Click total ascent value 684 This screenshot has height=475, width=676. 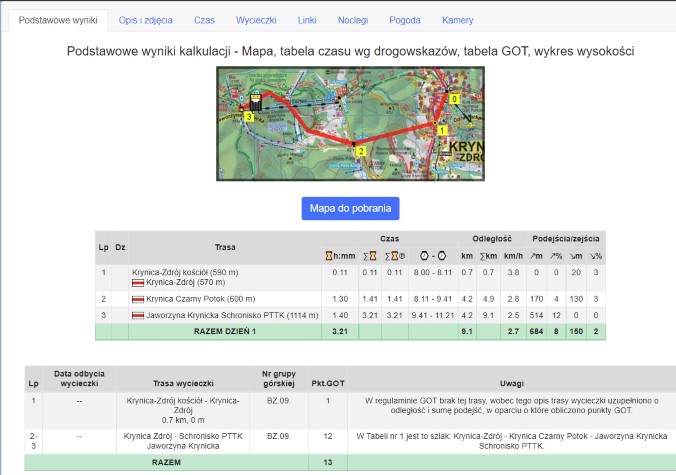(536, 332)
